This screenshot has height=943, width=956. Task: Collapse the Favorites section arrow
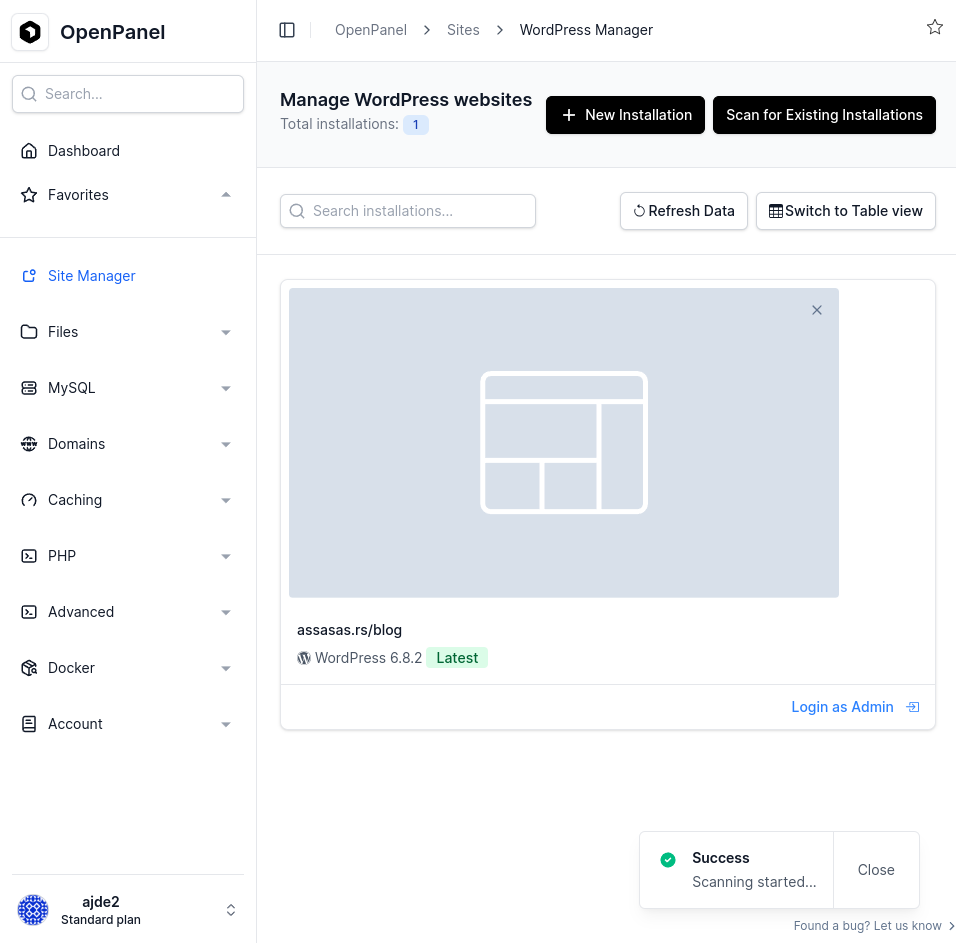[x=226, y=195]
